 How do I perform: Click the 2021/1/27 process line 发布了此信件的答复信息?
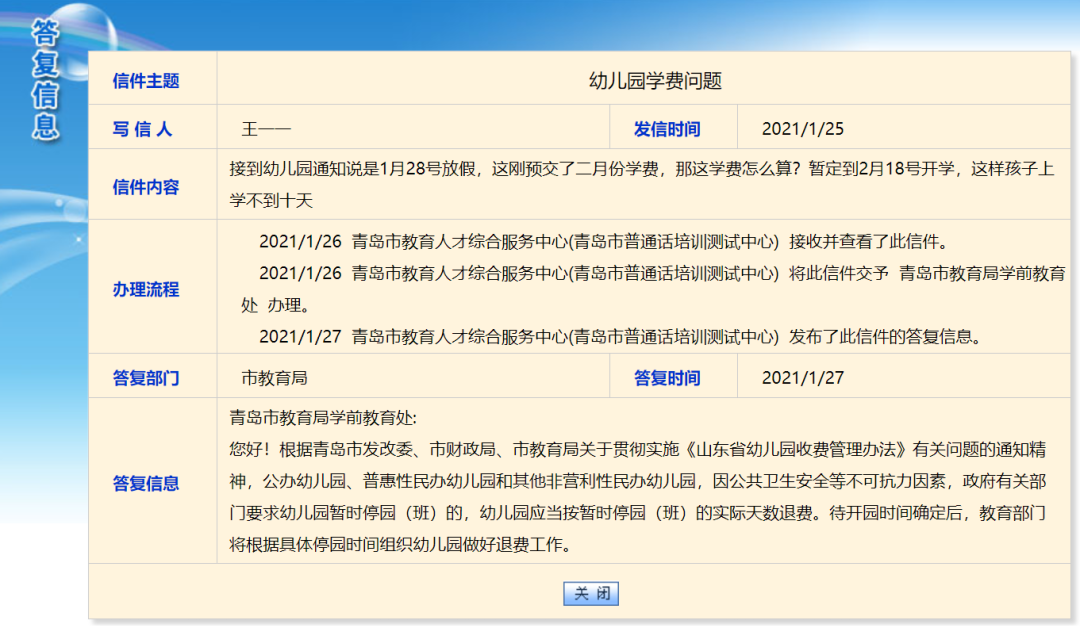pyautogui.click(x=620, y=337)
